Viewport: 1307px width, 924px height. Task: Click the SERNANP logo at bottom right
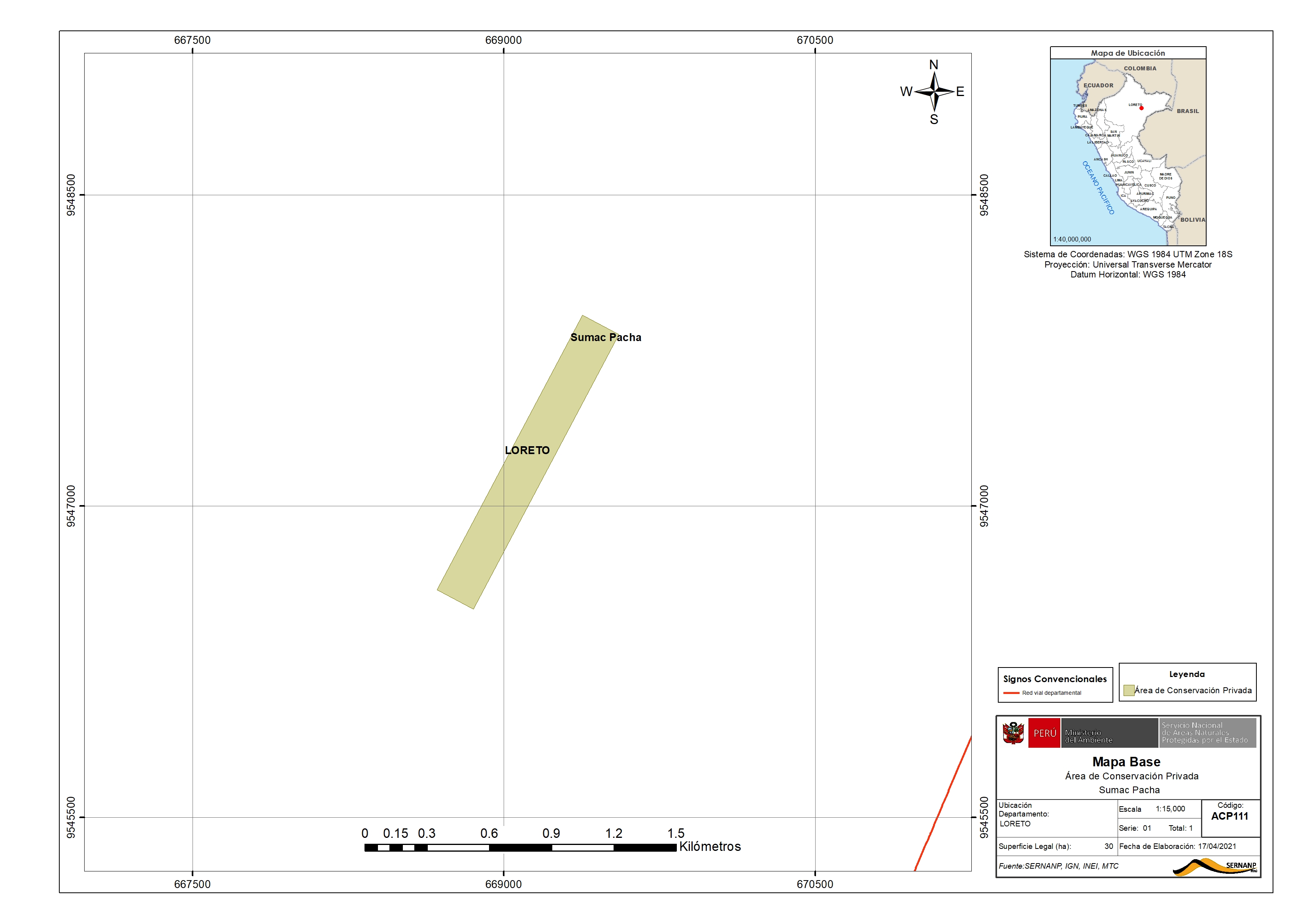click(x=1215, y=867)
